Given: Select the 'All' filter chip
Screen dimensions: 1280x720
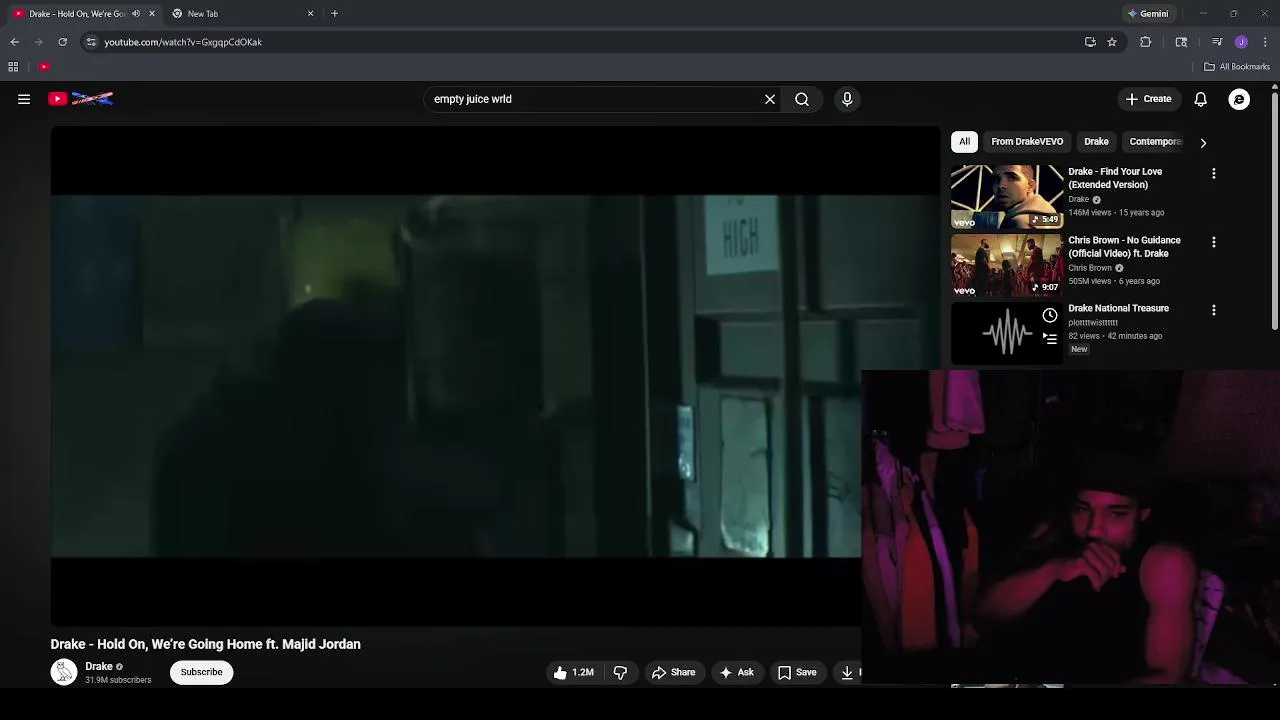Looking at the screenshot, I should [x=964, y=142].
